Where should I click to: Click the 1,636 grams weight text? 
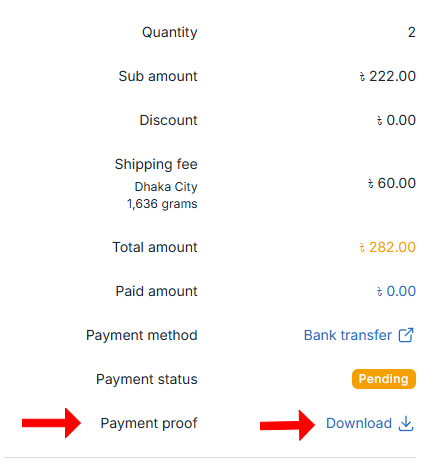[x=162, y=204]
